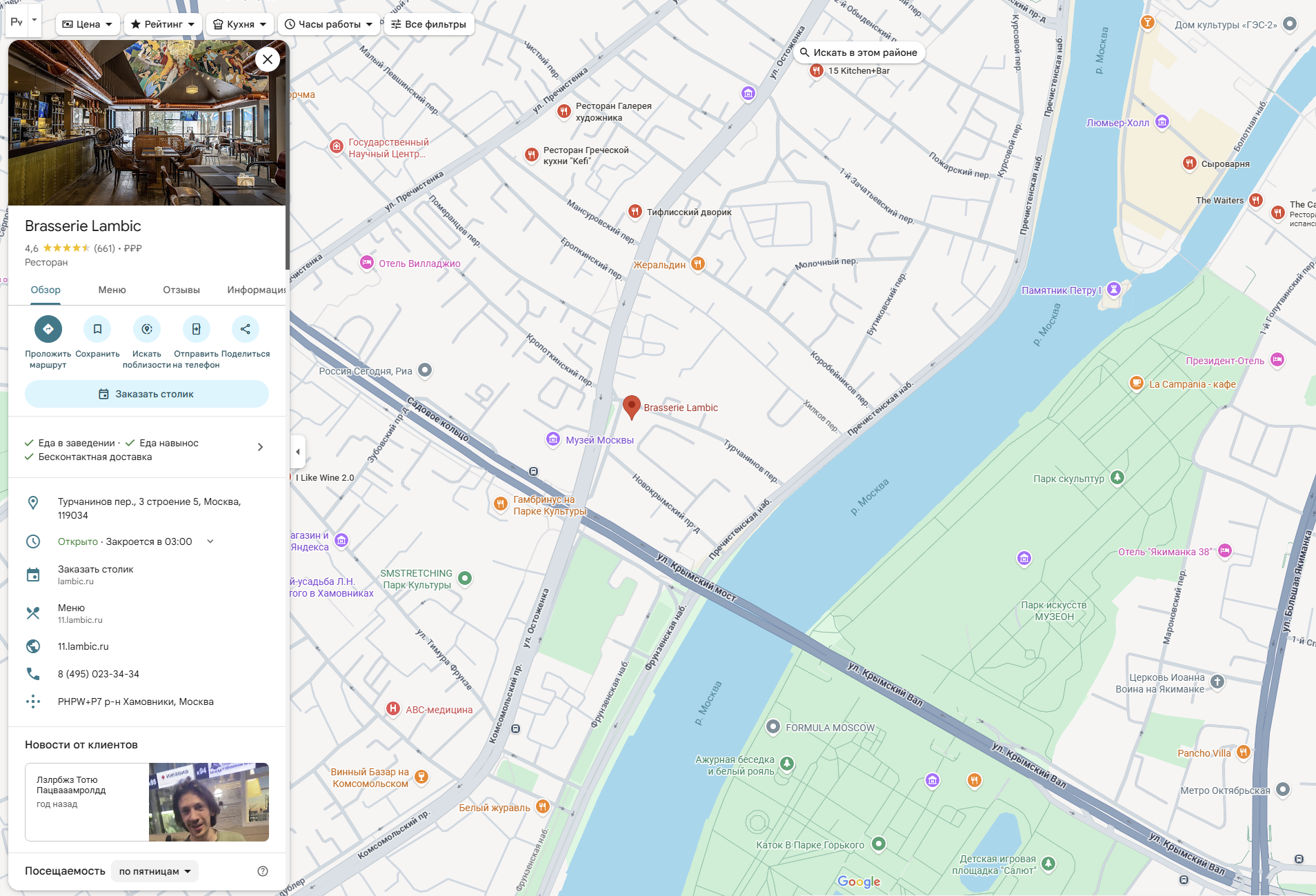This screenshot has width=1316, height=896.
Task: Switch to the Обзор tab
Action: click(46, 290)
